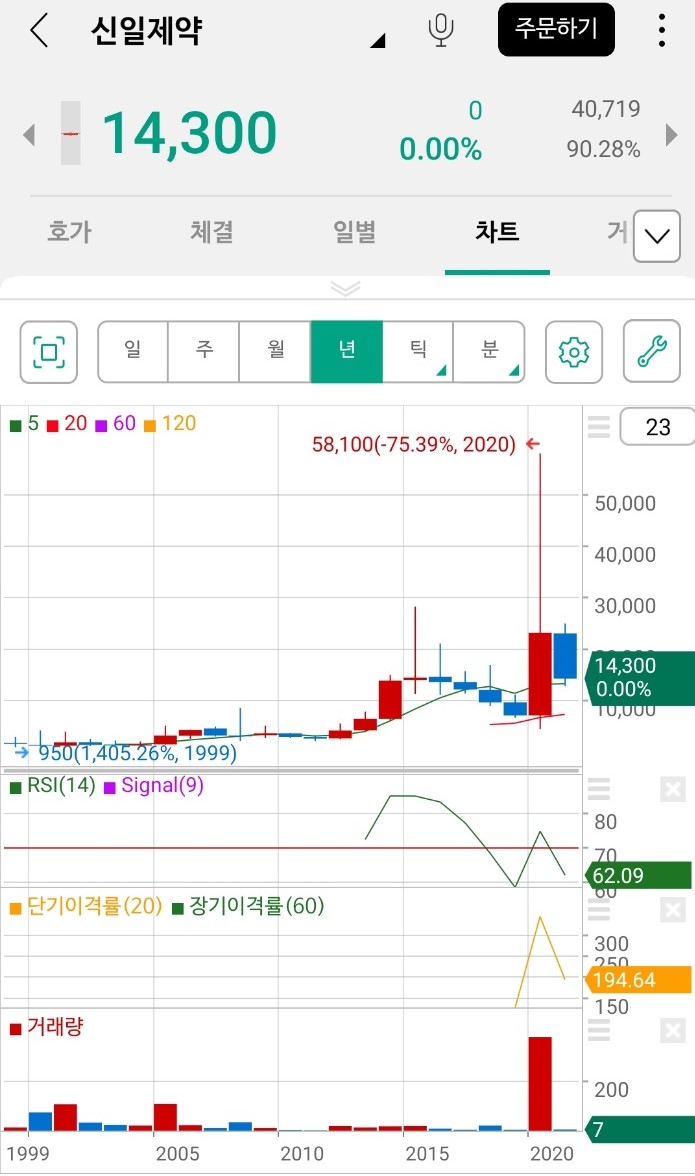This screenshot has width=695, height=1176.
Task: Expand the tab list dropdown chevron
Action: 657,236
